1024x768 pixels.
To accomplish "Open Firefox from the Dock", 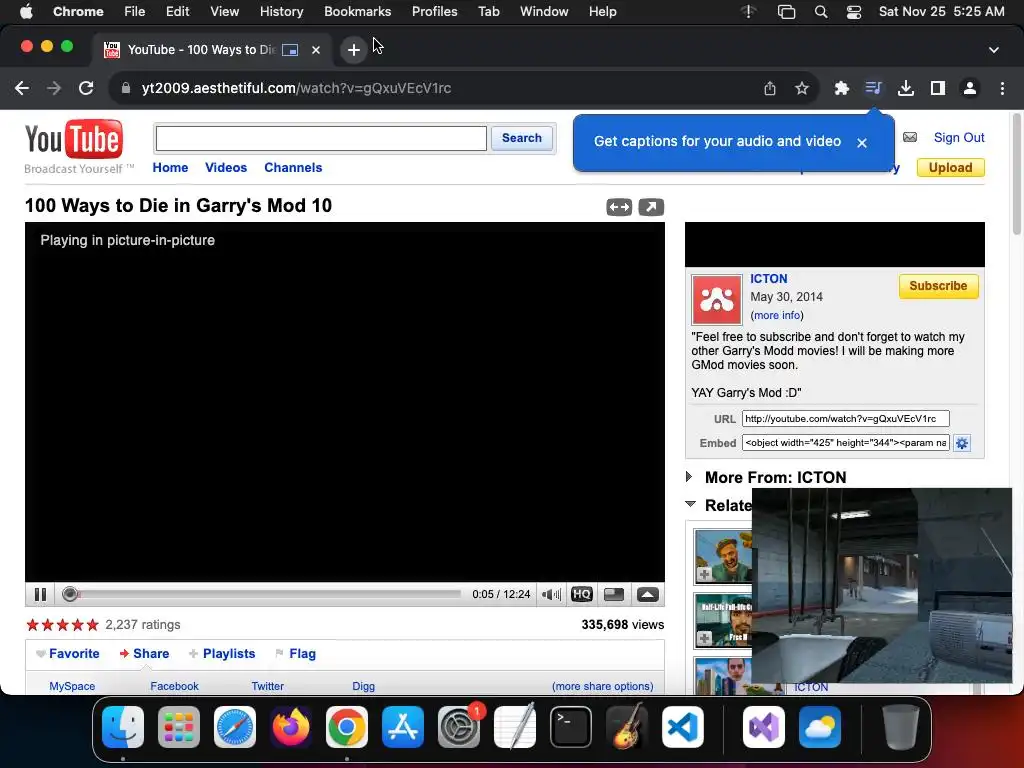I will click(291, 727).
